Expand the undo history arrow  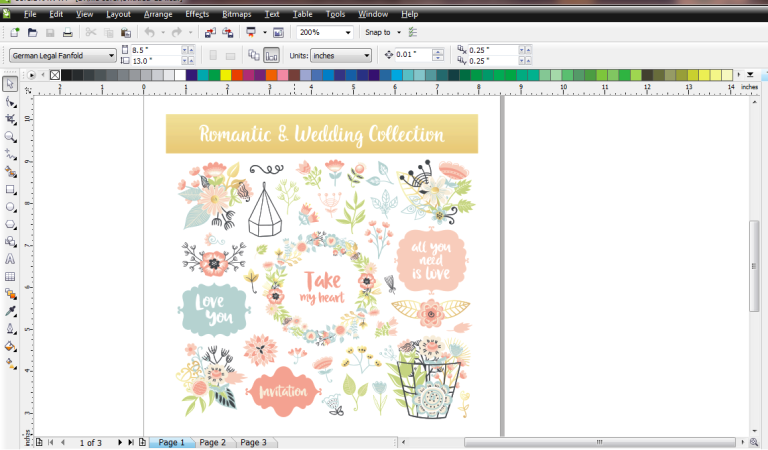click(163, 32)
